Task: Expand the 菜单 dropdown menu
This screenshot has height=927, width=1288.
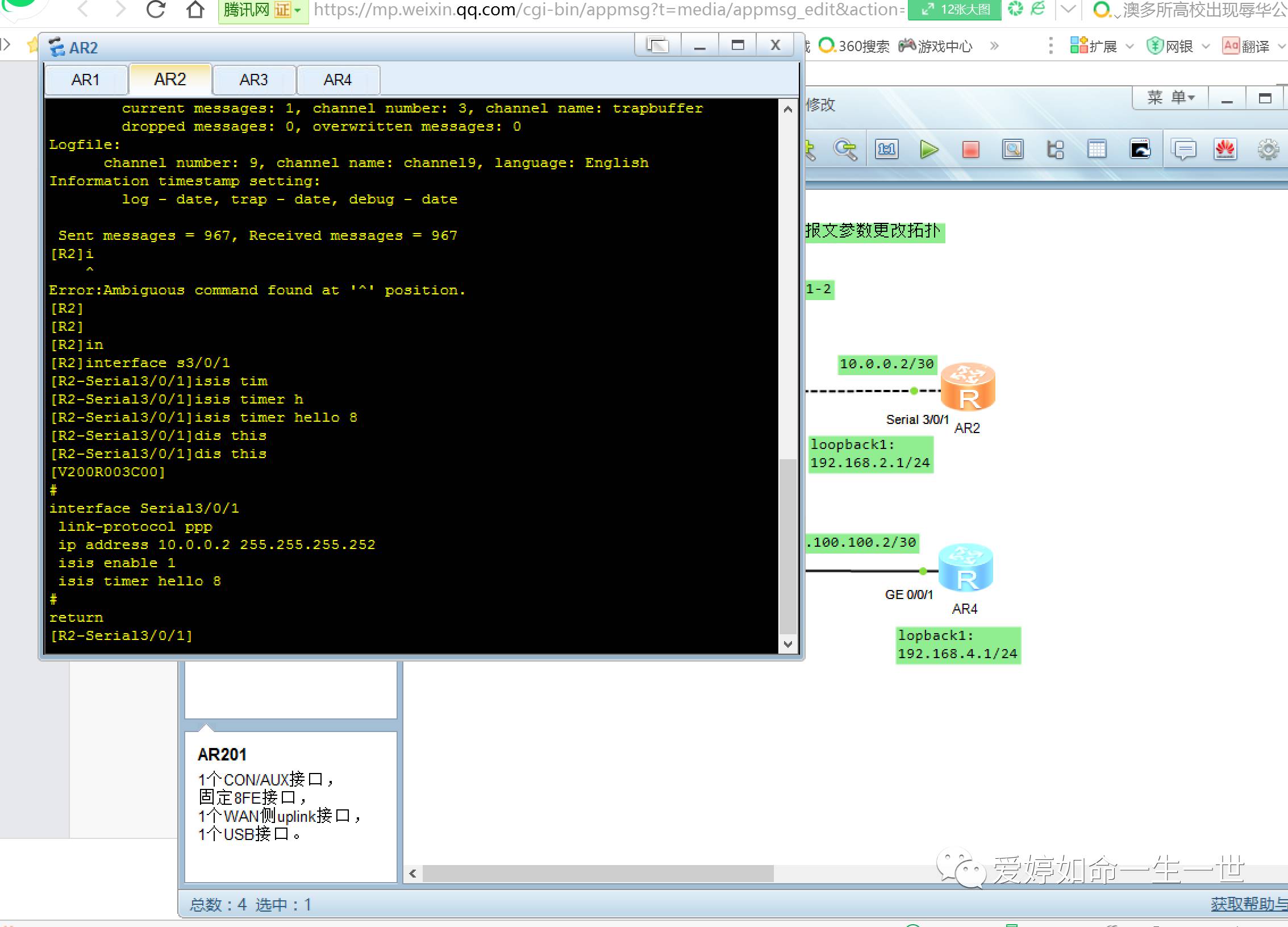Action: 1170,98
